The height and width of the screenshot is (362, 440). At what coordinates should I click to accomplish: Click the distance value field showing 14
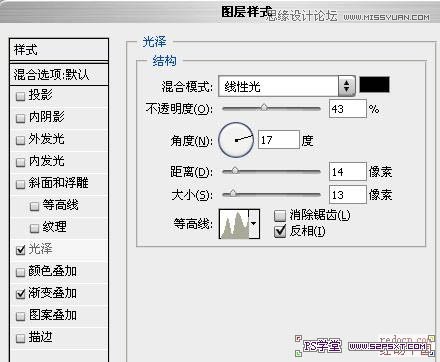pyautogui.click(x=348, y=172)
